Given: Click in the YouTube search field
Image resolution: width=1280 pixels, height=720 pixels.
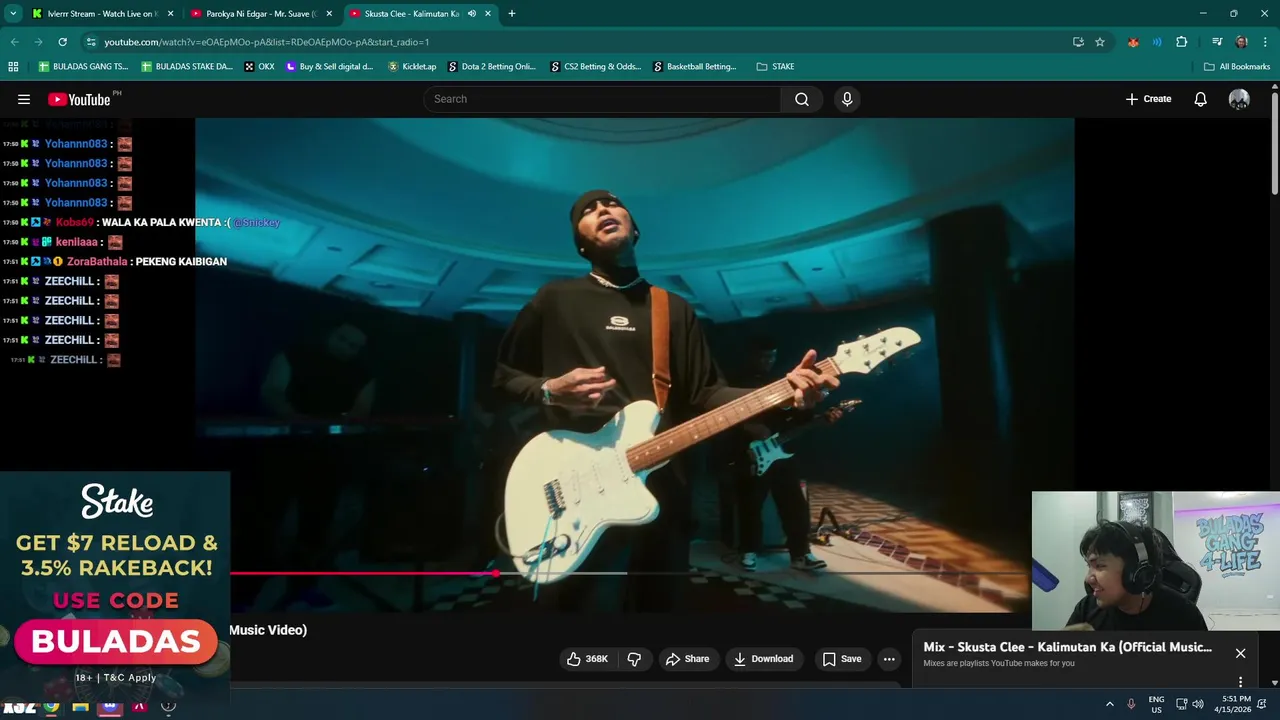Looking at the screenshot, I should (602, 99).
